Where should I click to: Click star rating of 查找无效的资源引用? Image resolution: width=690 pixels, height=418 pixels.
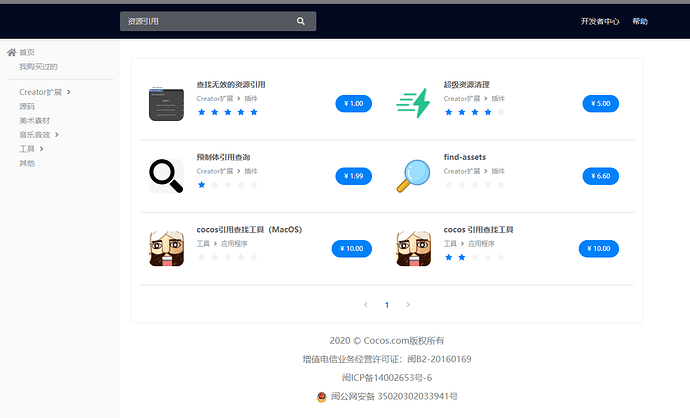[228, 112]
